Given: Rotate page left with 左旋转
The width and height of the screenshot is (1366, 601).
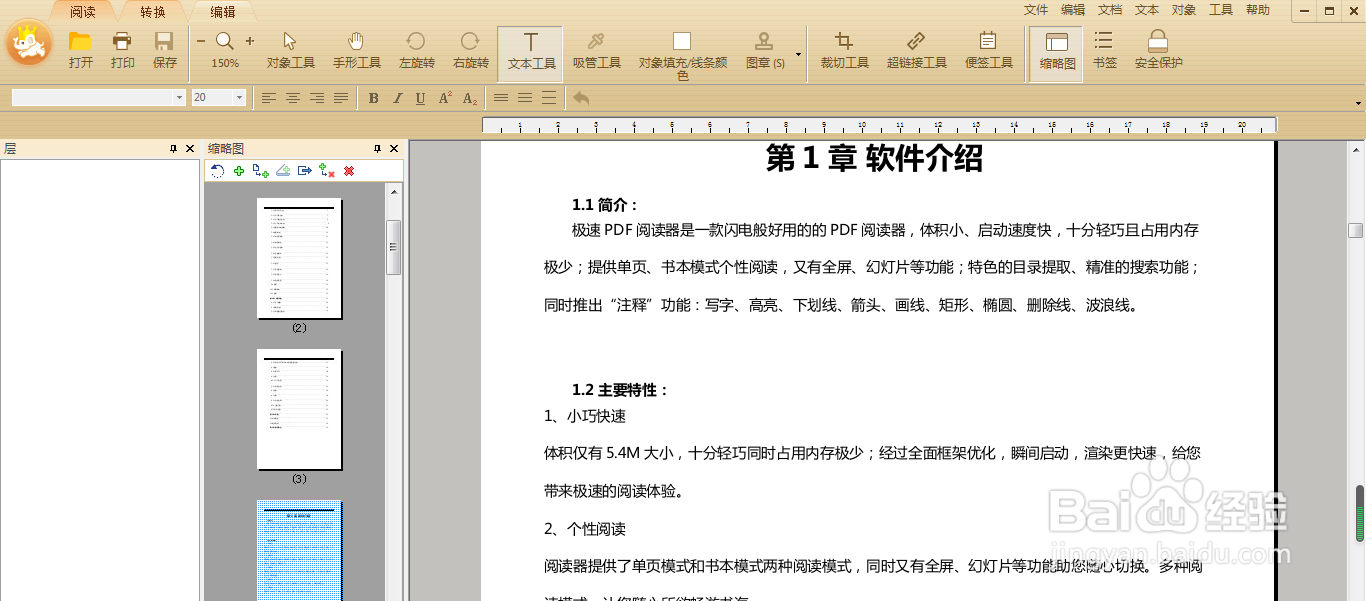Looking at the screenshot, I should coord(416,50).
